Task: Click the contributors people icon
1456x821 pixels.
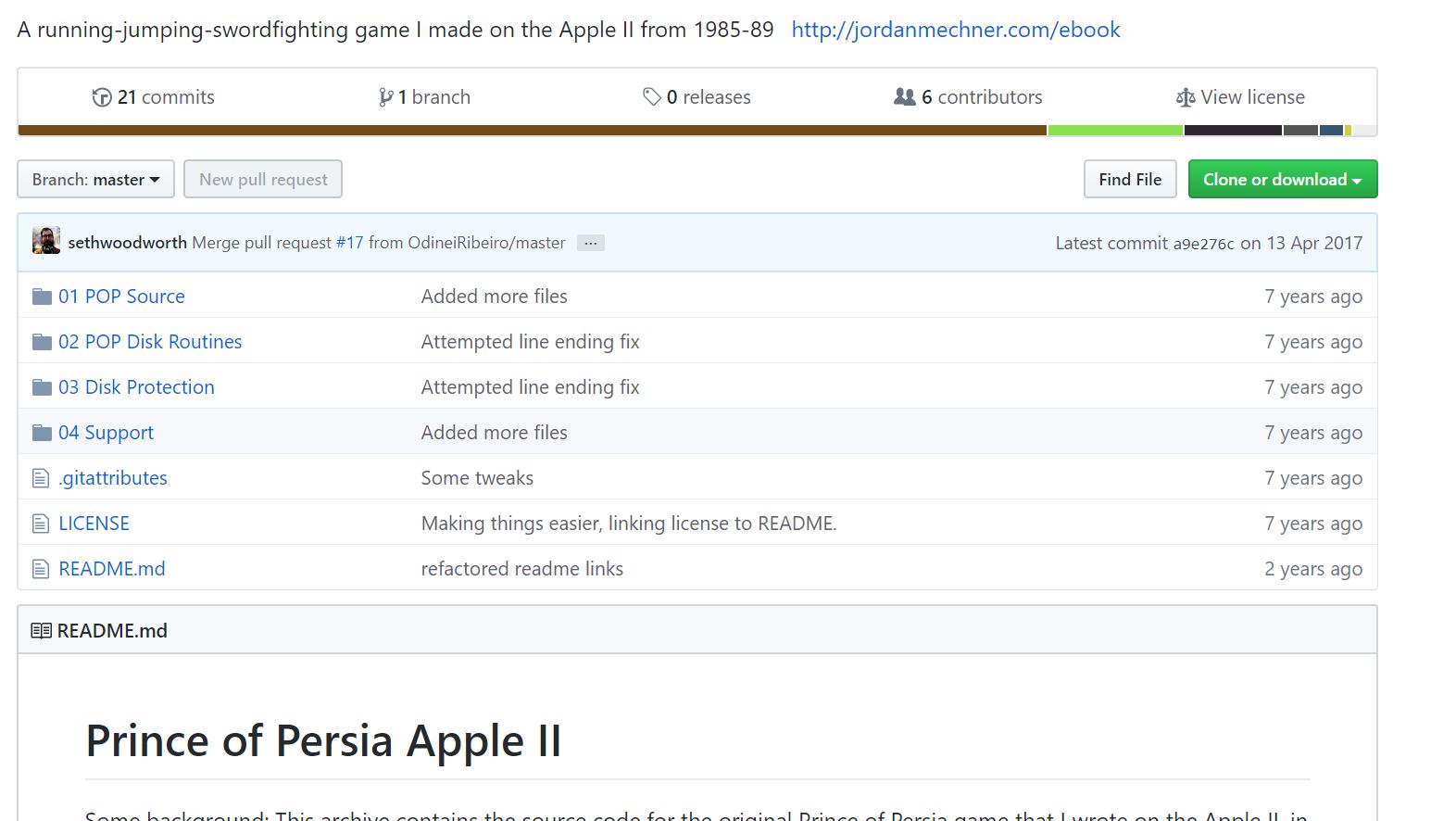Action: [904, 96]
